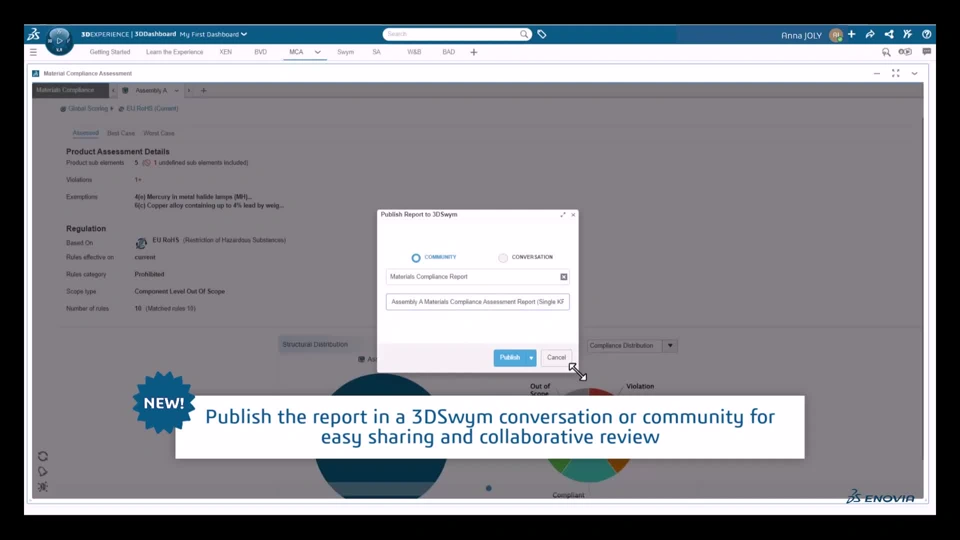Clear the Materials Compliance Report community field
960x540 pixels.
pyautogui.click(x=564, y=277)
